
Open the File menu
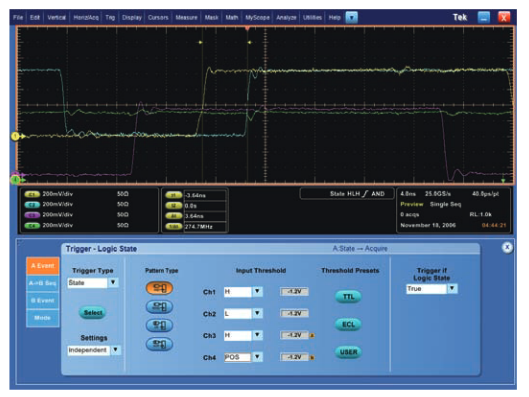(18, 18)
